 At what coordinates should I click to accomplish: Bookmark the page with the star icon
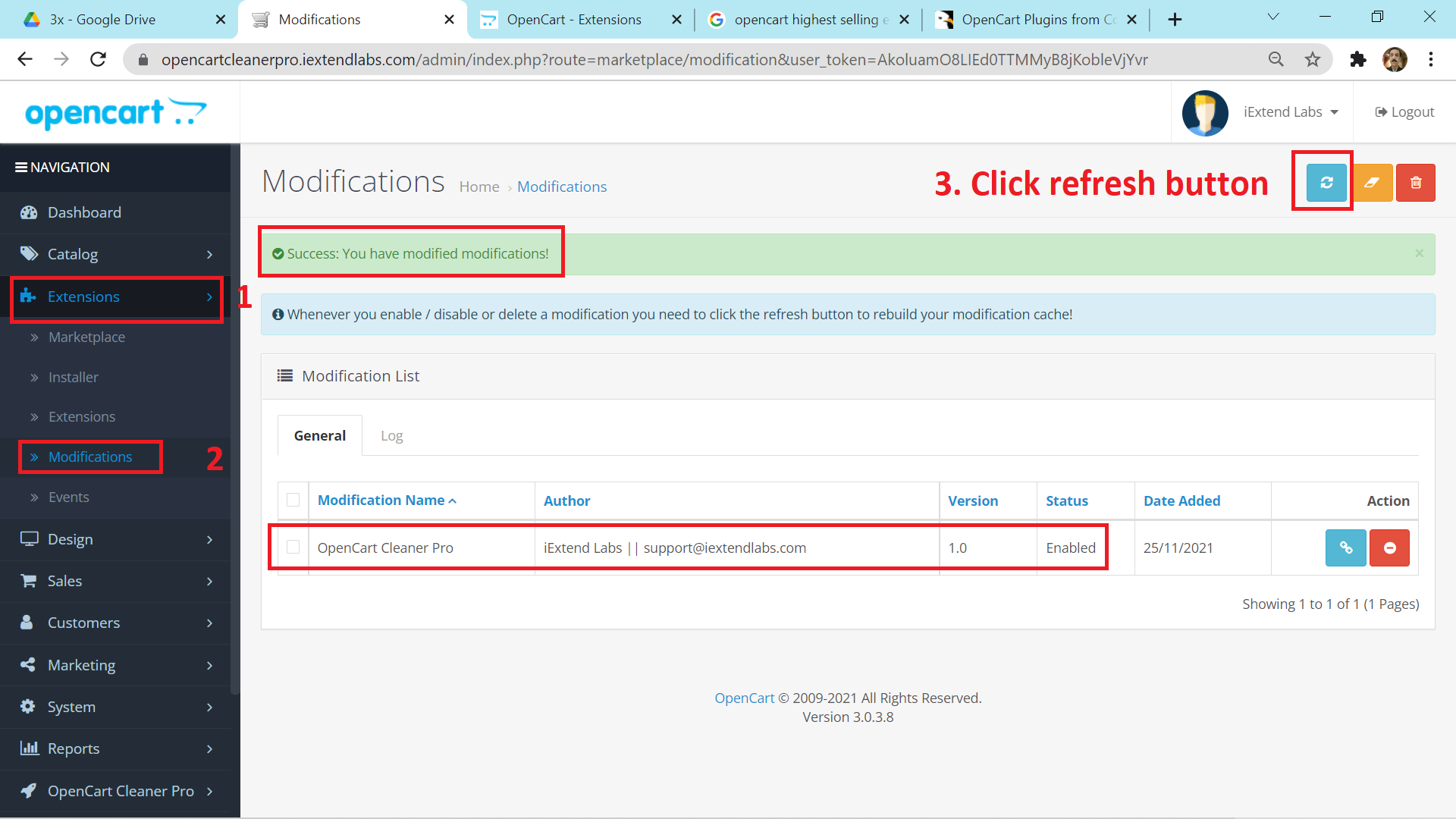coord(1313,59)
